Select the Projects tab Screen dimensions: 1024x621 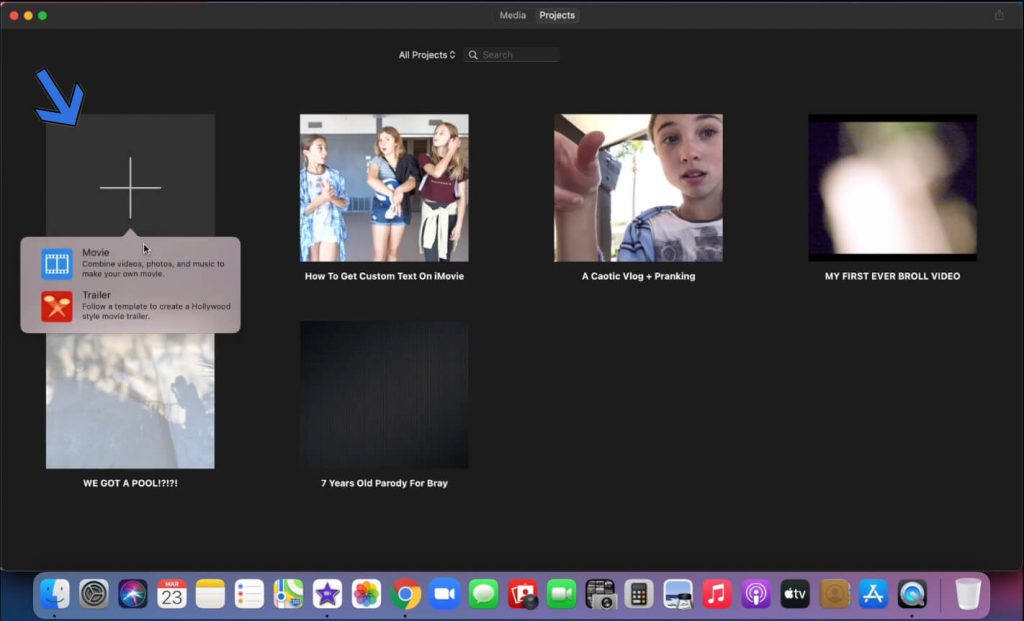click(557, 15)
